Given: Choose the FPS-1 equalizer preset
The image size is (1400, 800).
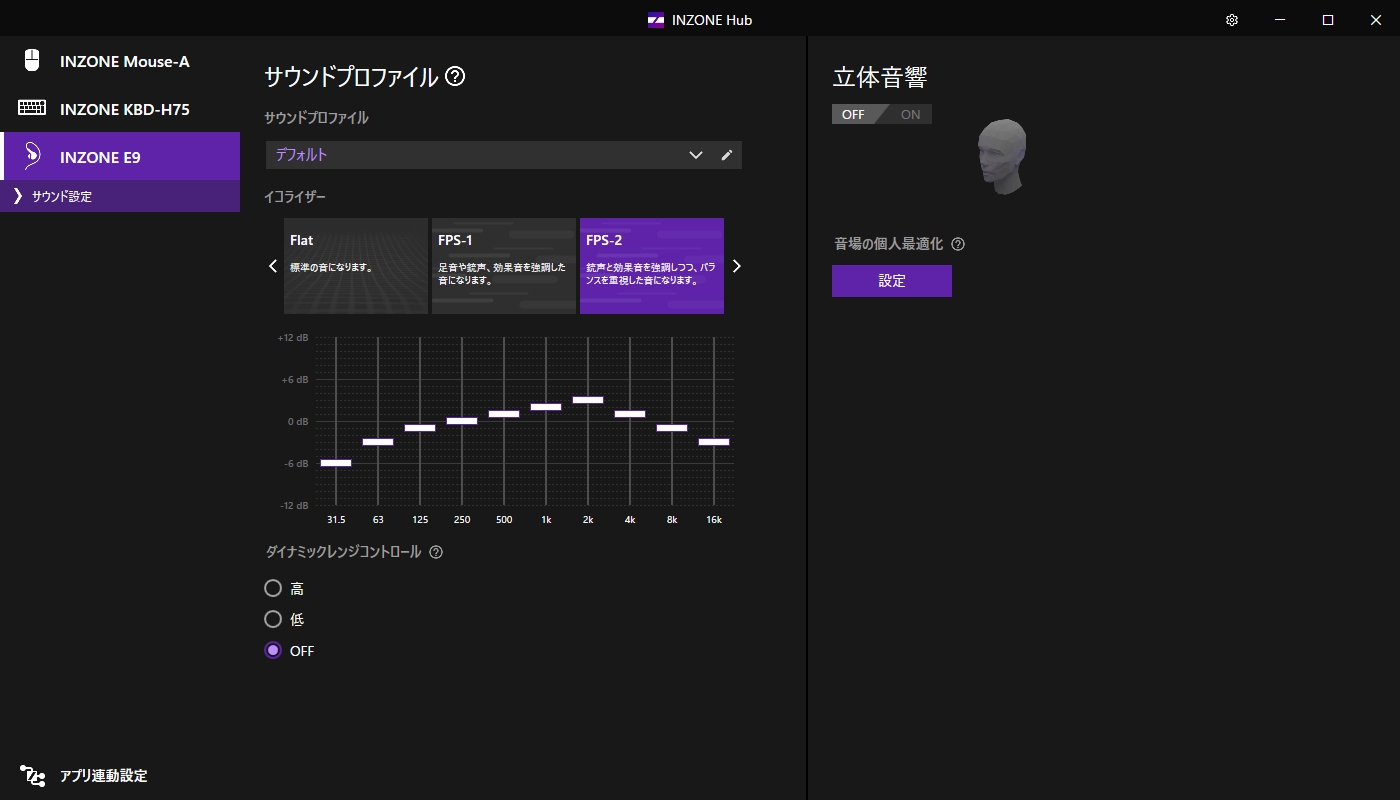Looking at the screenshot, I should (x=504, y=266).
